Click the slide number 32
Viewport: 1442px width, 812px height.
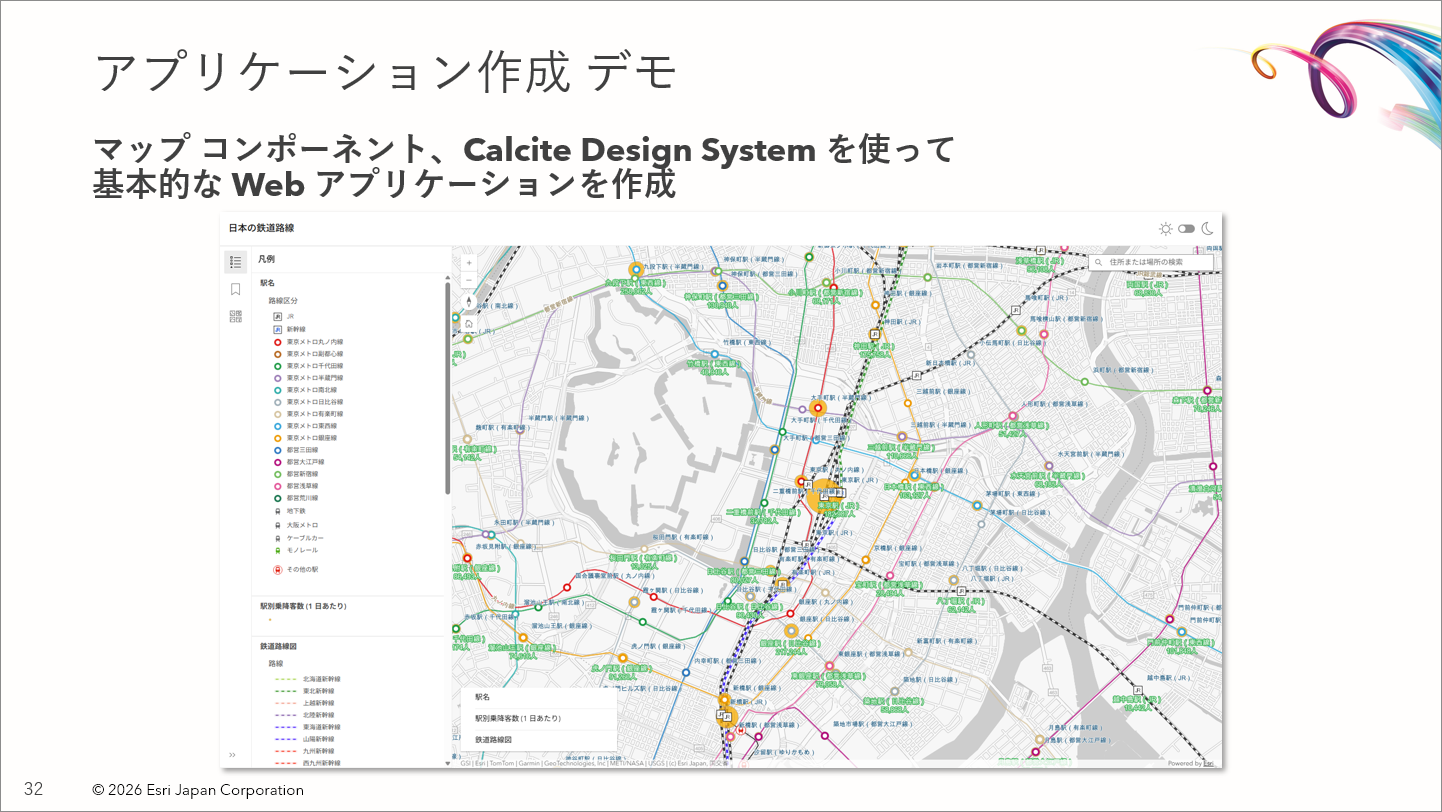(x=33, y=789)
